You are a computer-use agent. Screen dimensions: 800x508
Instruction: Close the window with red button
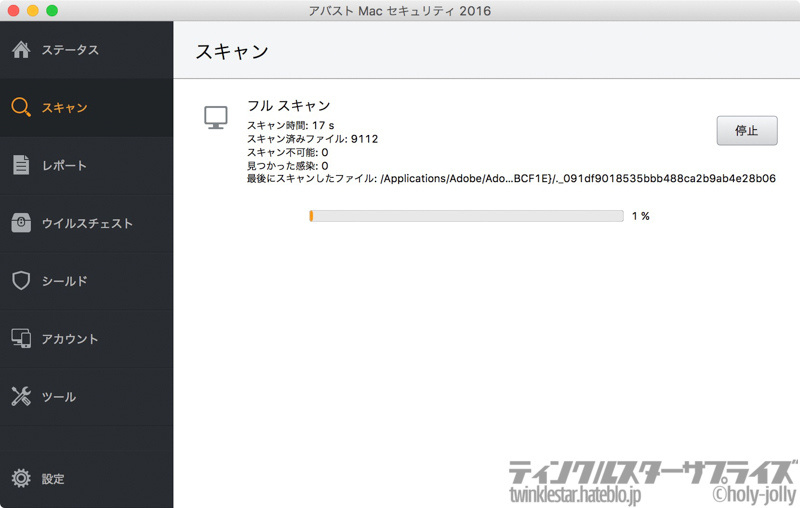[x=13, y=11]
